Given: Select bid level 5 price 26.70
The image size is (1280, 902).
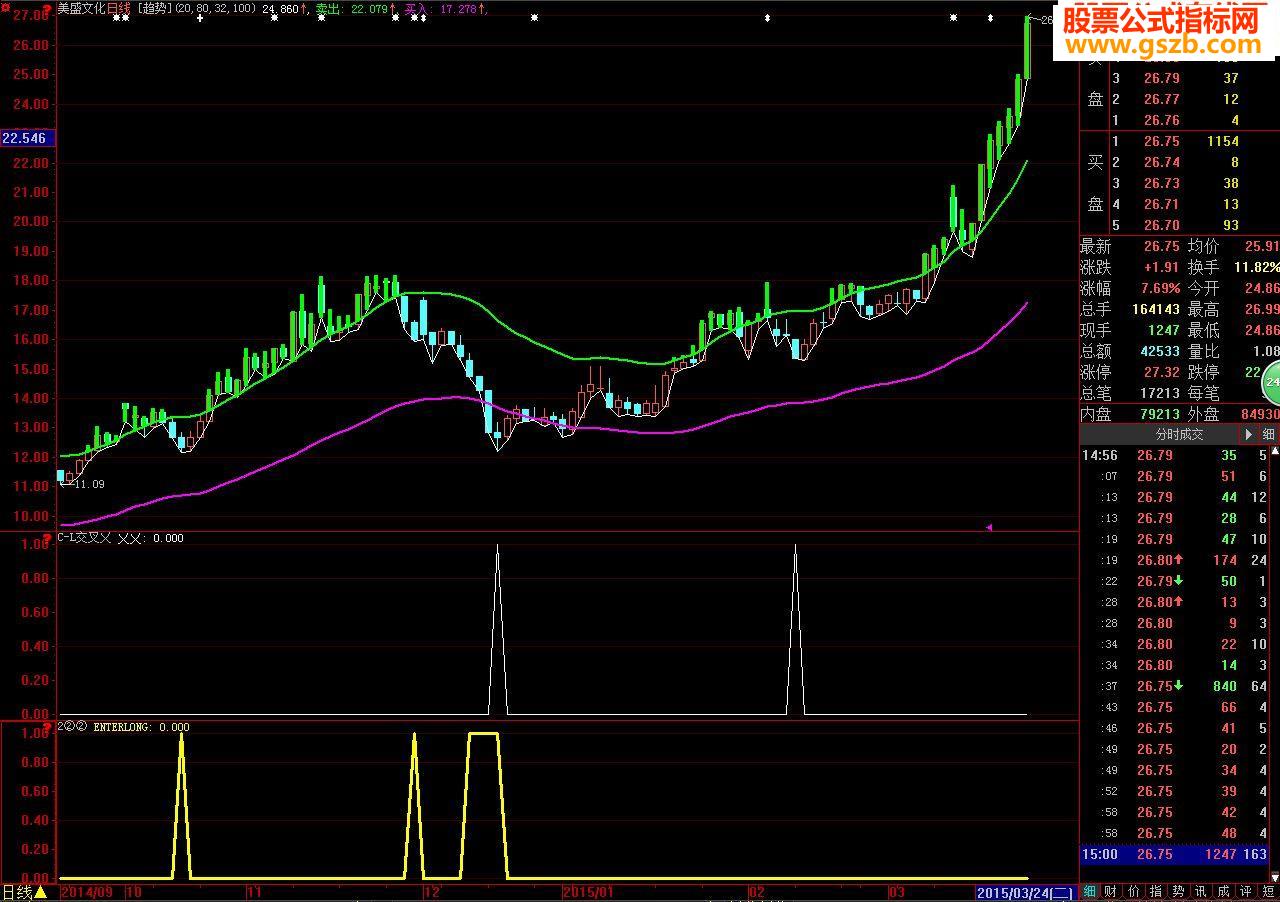Looking at the screenshot, I should (1160, 225).
